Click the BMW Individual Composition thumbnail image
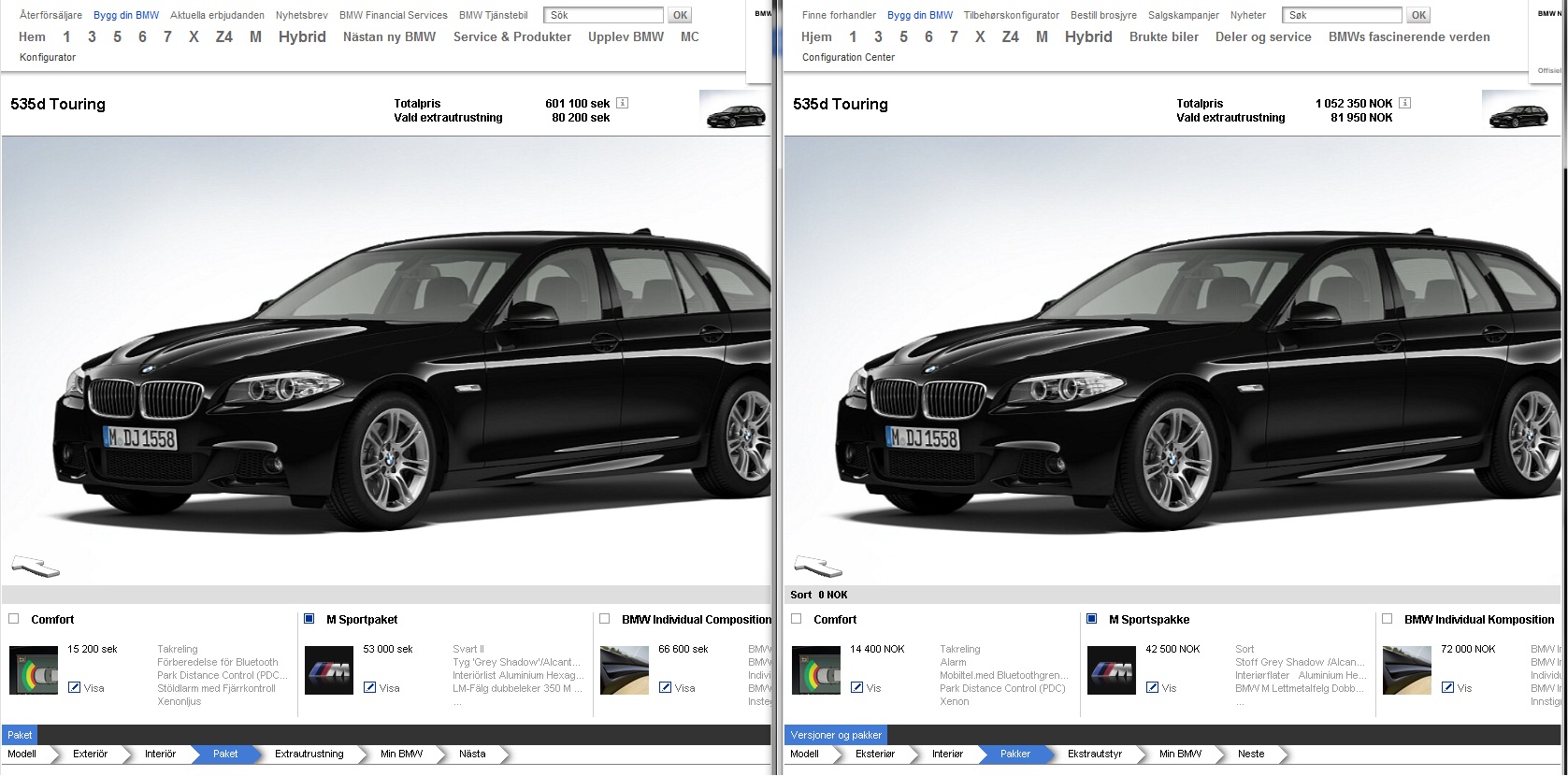The height and width of the screenshot is (776, 1568). pyautogui.click(x=625, y=669)
